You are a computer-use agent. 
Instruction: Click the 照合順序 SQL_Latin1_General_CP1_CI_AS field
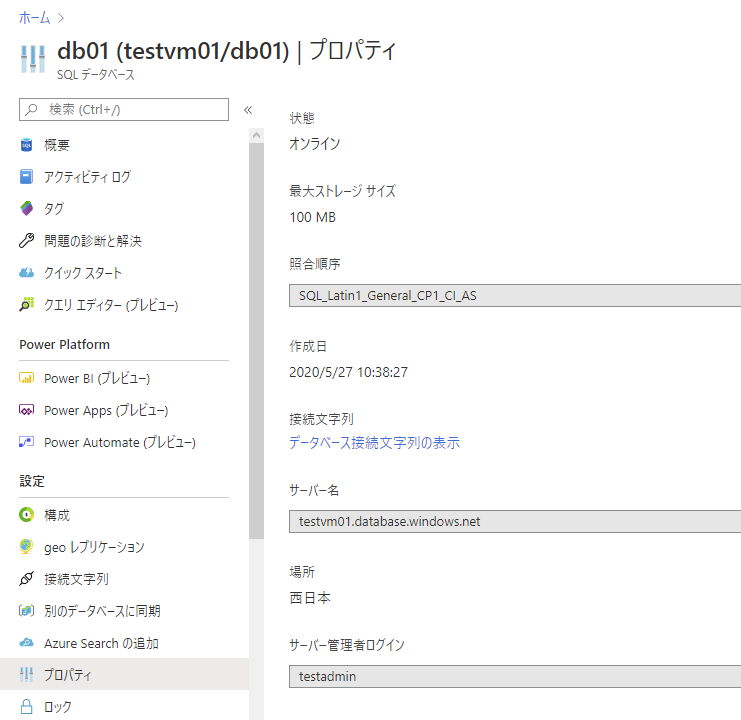coord(515,296)
